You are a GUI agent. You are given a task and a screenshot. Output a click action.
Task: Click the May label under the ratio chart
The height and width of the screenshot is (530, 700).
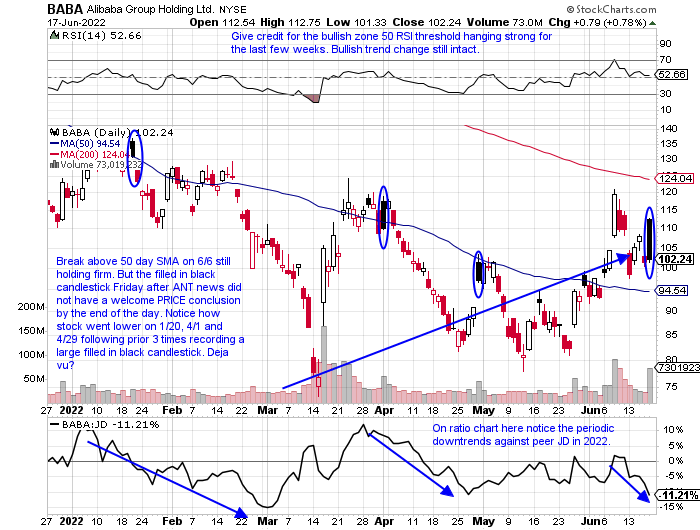(x=483, y=522)
